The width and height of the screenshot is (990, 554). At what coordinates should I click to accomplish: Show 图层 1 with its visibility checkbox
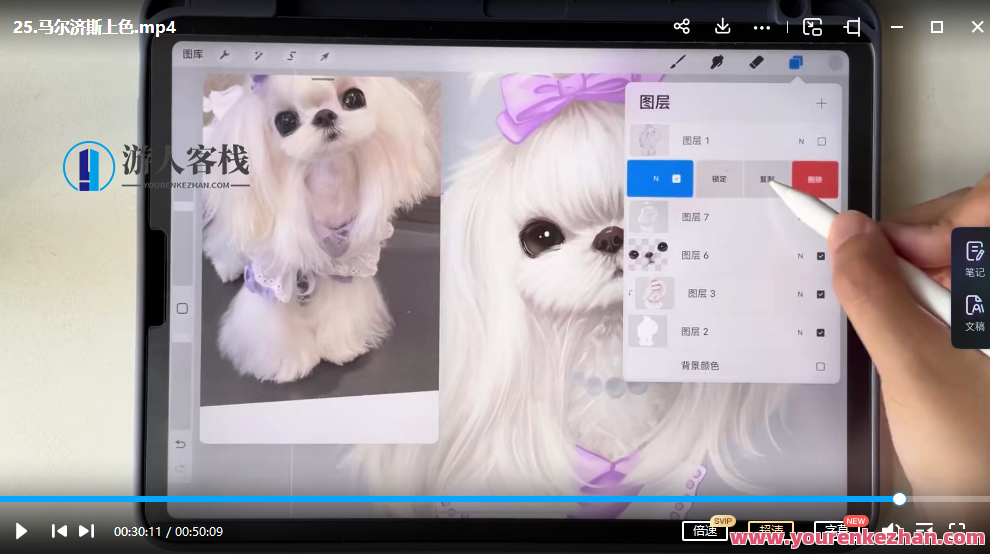[821, 142]
